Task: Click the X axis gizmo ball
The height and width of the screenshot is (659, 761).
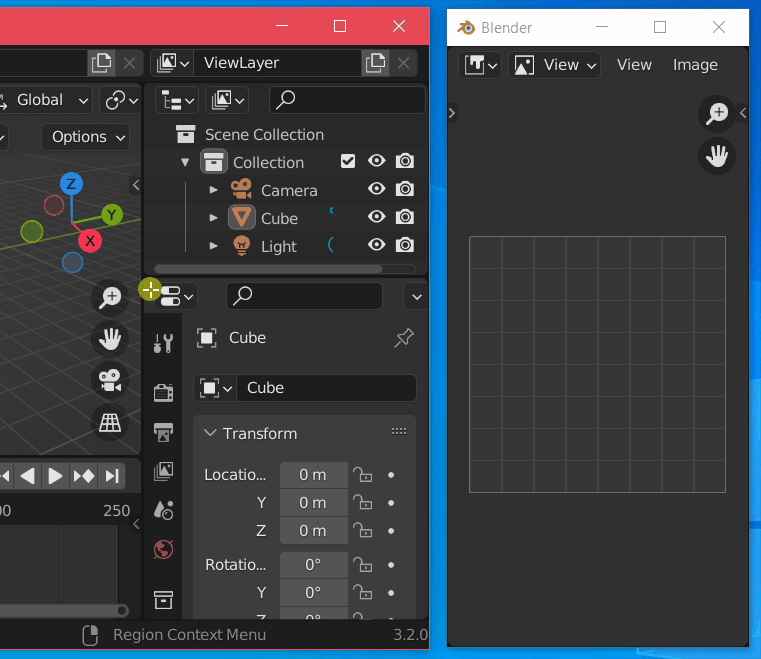Action: coord(90,241)
